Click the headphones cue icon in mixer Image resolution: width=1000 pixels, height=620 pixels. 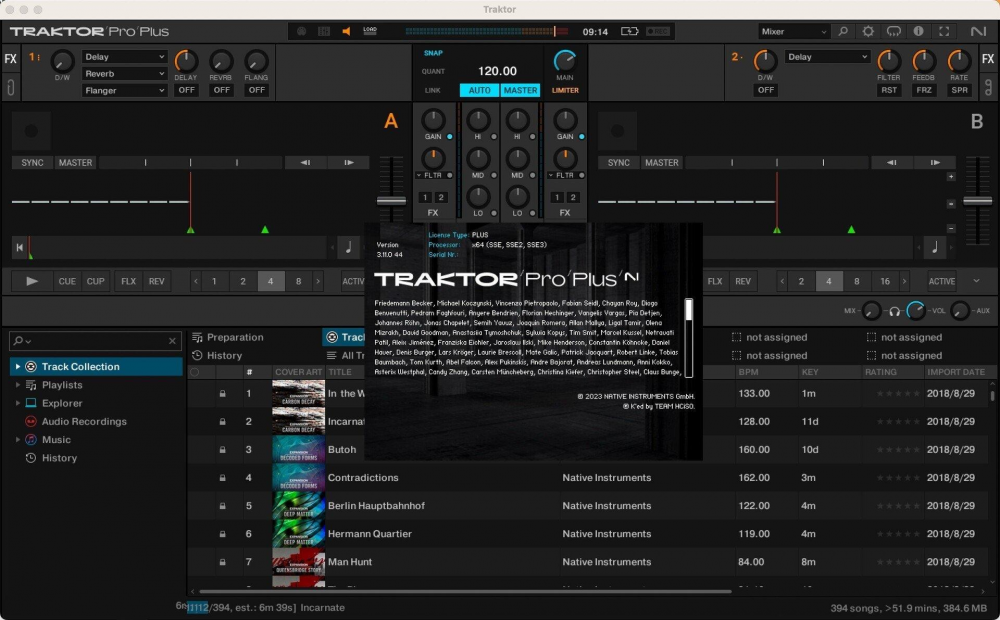894,311
